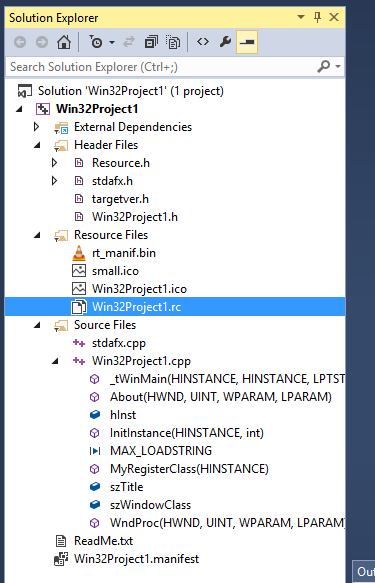This screenshot has width=375, height=583.
Task: Expand External Dependencies
Action: point(36,127)
